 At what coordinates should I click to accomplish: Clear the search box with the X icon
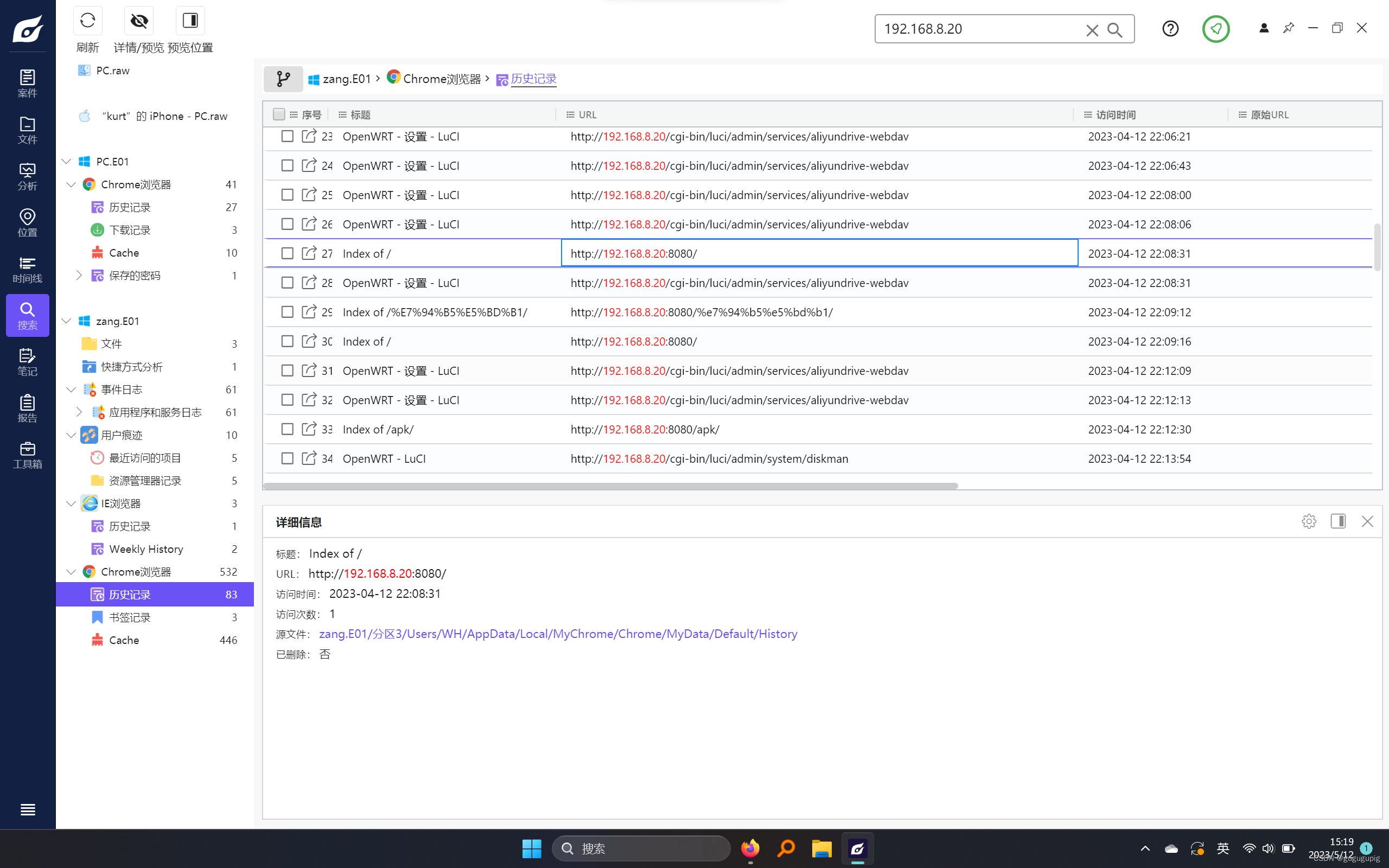coord(1092,30)
